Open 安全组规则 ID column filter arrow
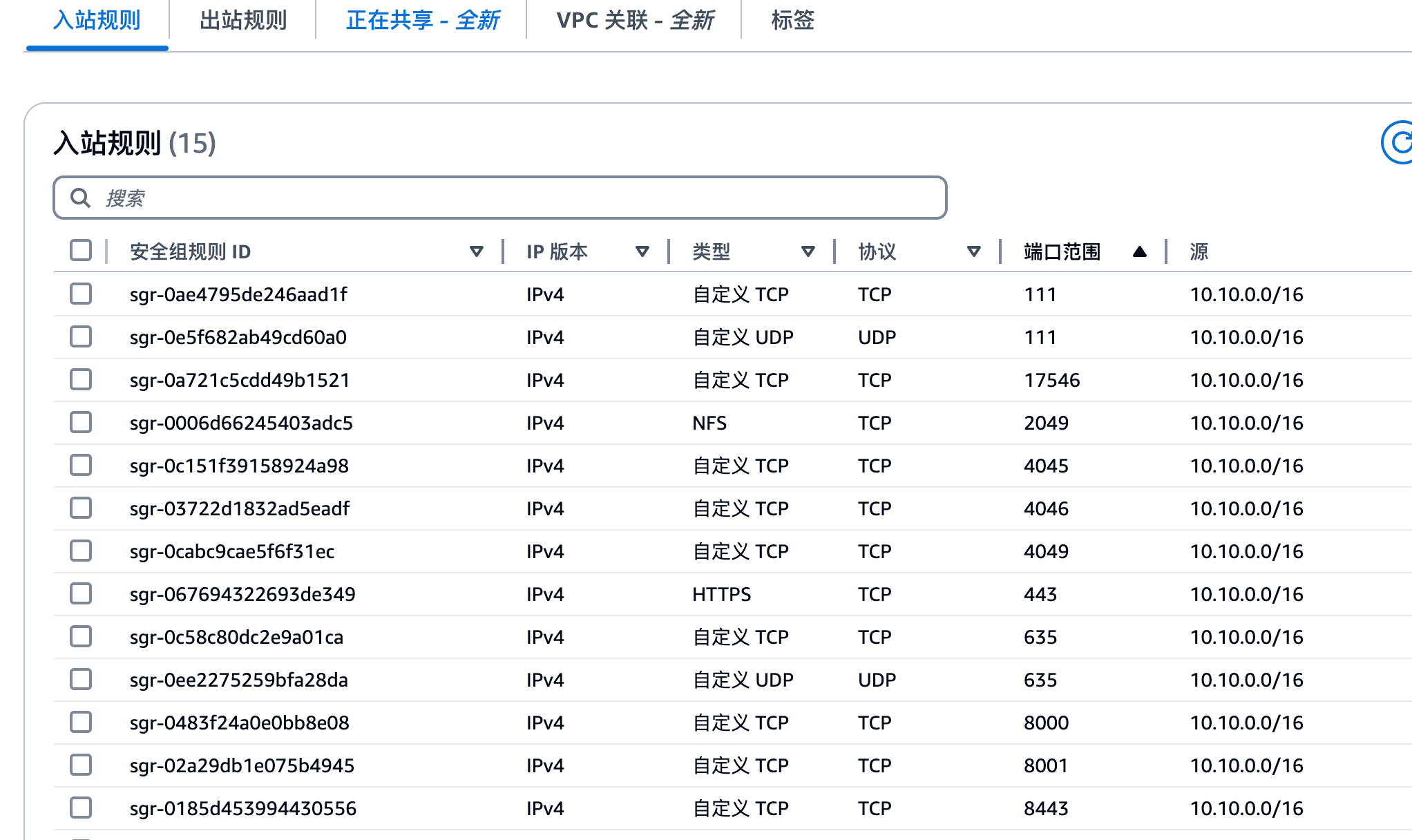The width and height of the screenshot is (1412, 840). (476, 252)
